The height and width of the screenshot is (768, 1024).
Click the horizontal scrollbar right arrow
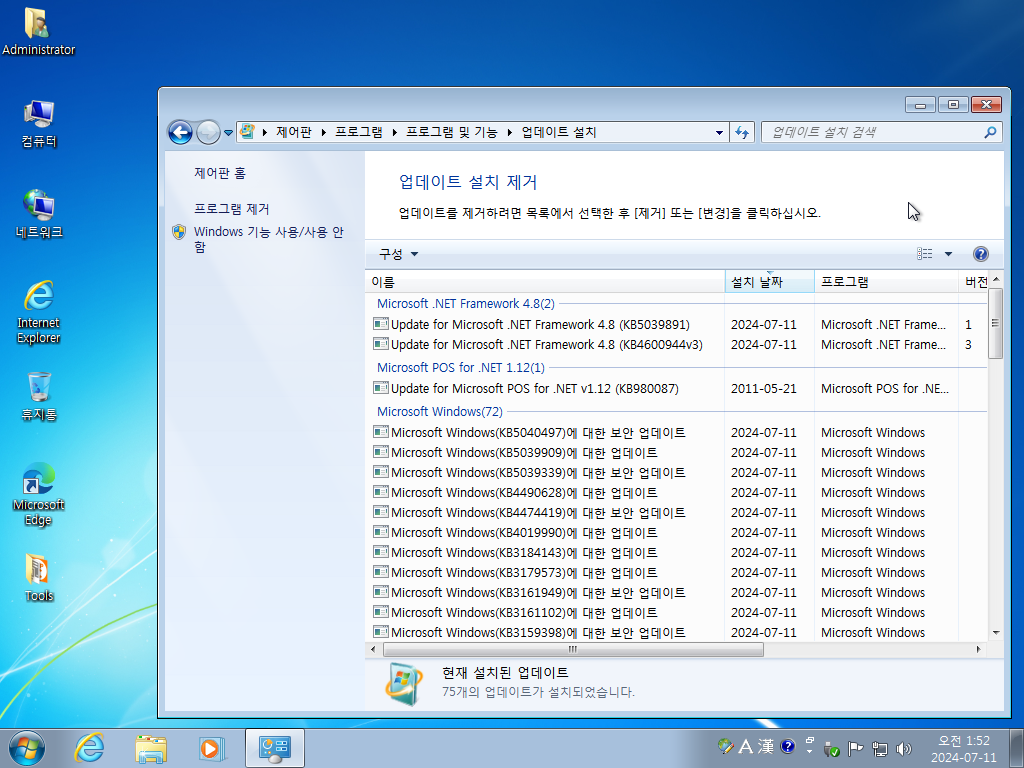pos(978,649)
